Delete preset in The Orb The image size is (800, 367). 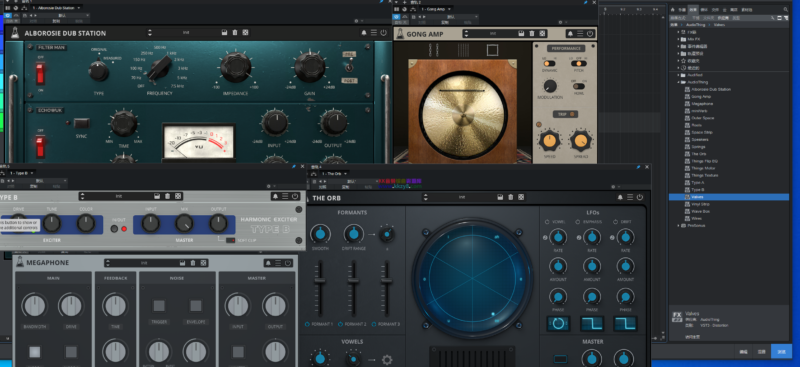point(511,197)
